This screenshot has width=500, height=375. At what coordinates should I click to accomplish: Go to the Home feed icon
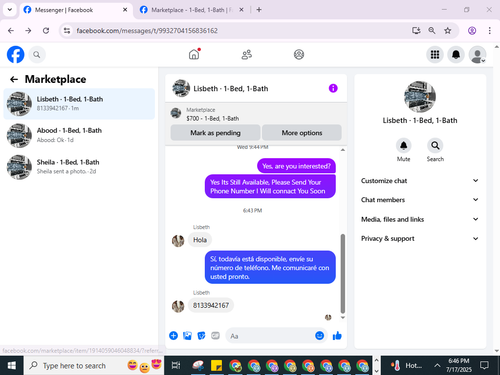click(194, 54)
